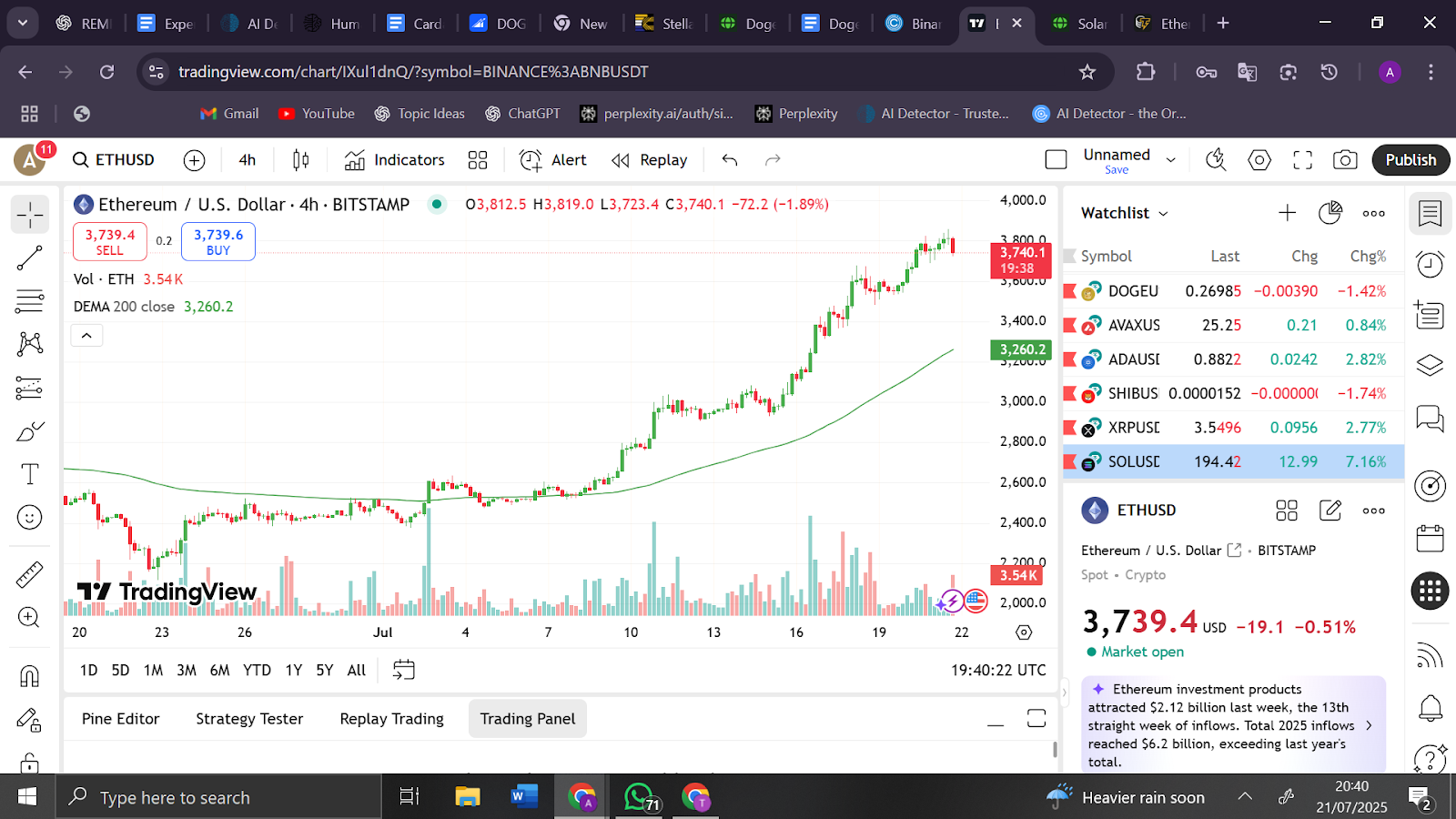Open the Fibonacci retracement tools

tap(30, 301)
